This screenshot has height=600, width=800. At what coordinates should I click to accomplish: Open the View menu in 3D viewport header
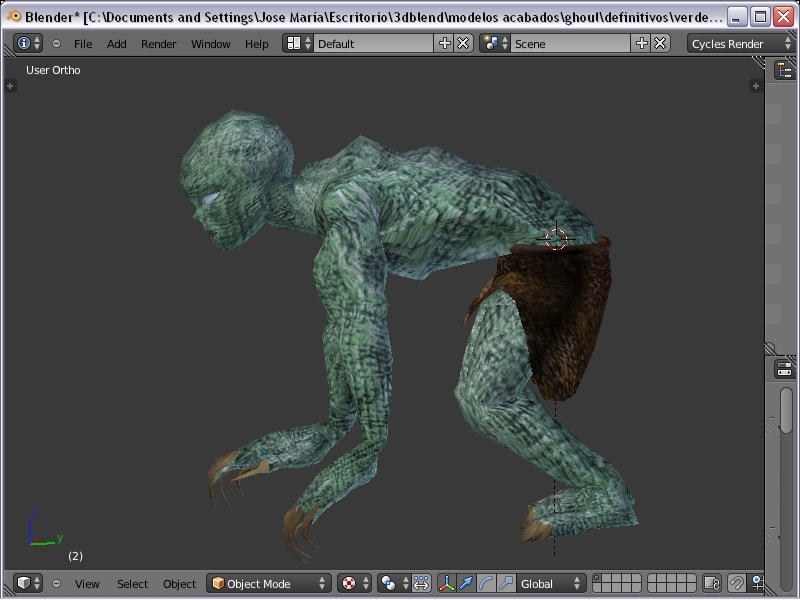point(87,584)
